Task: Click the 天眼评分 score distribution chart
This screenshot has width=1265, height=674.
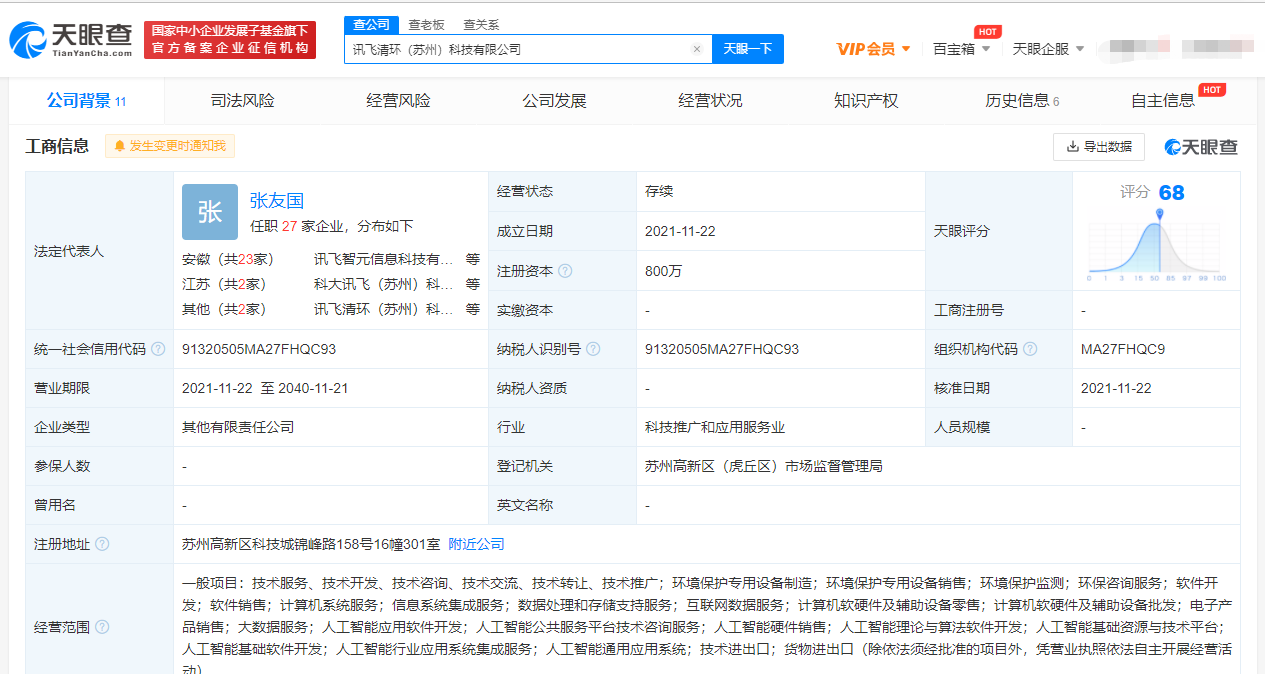Action: [x=1156, y=246]
